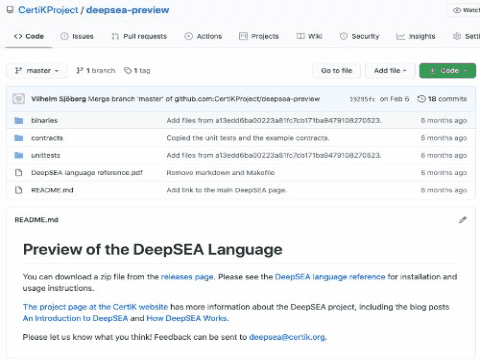Click the 'on Feb 6' commit date

(x=394, y=99)
